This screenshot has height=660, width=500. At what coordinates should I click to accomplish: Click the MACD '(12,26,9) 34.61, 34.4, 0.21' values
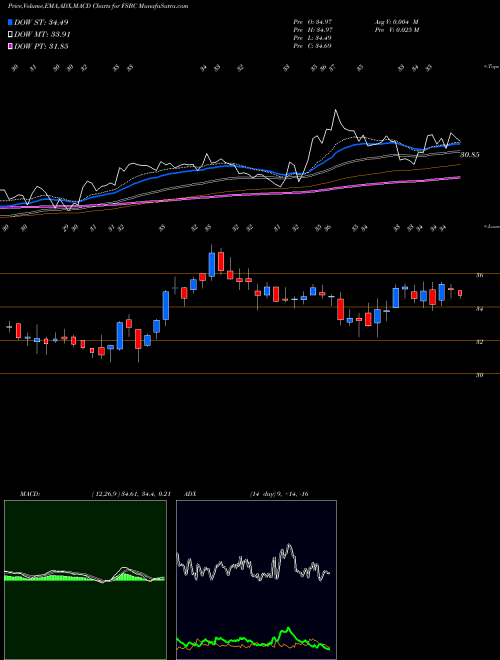pos(130,494)
